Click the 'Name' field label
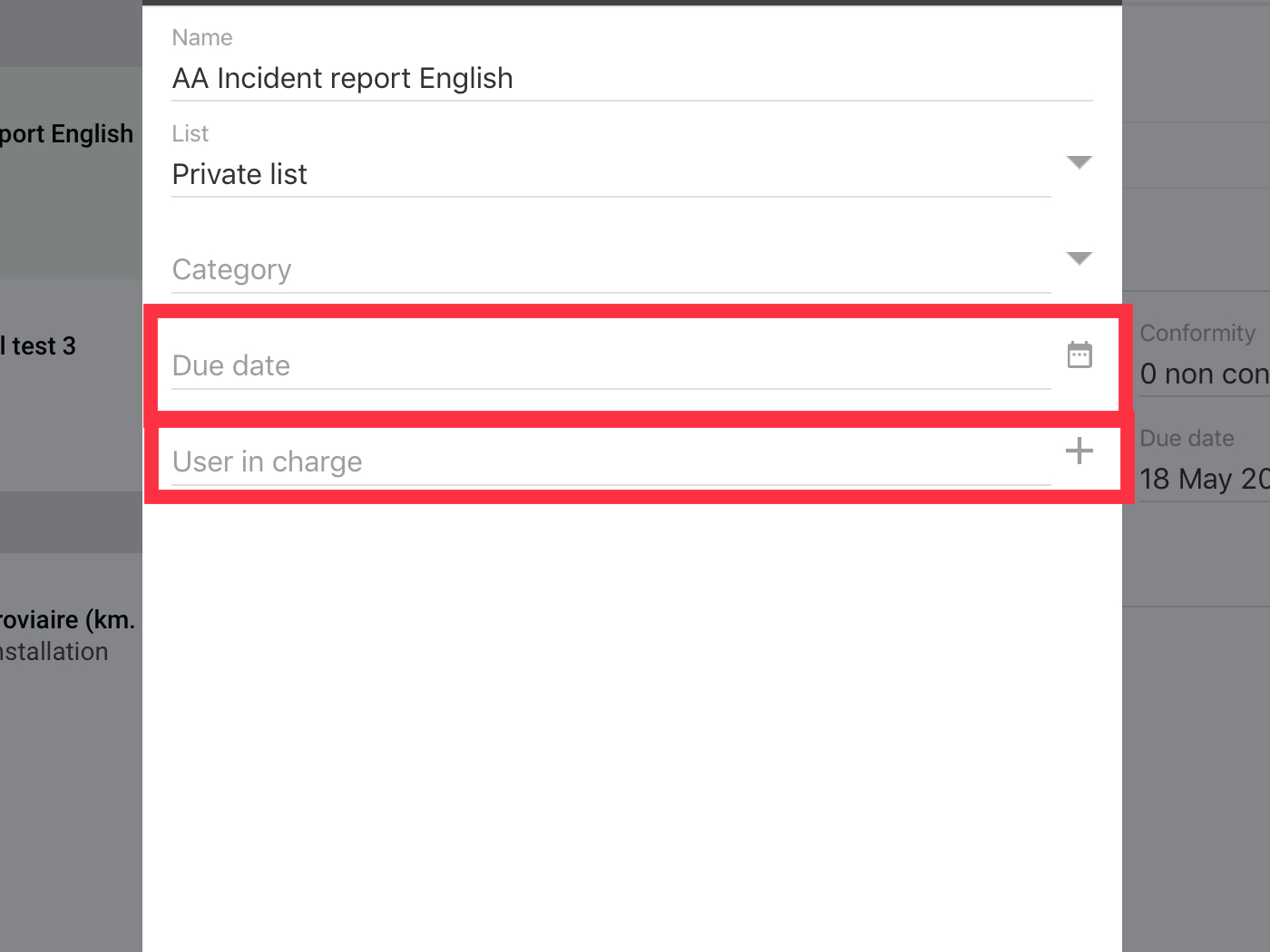Screen dimensions: 1270x952 202,37
